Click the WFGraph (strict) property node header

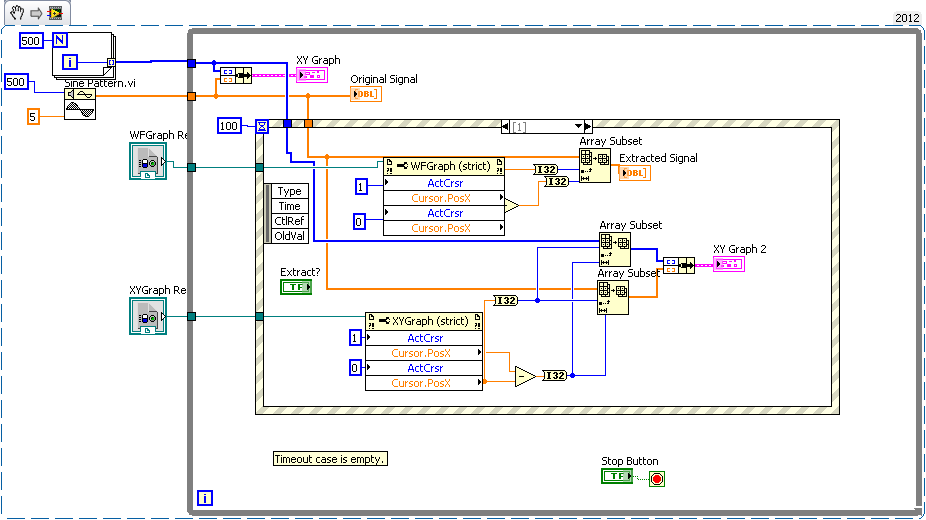click(444, 165)
